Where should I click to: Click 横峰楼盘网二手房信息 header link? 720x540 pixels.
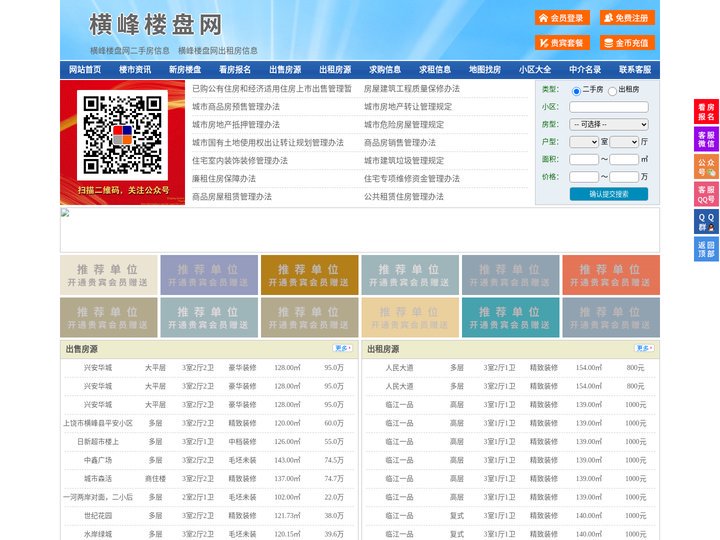130,51
